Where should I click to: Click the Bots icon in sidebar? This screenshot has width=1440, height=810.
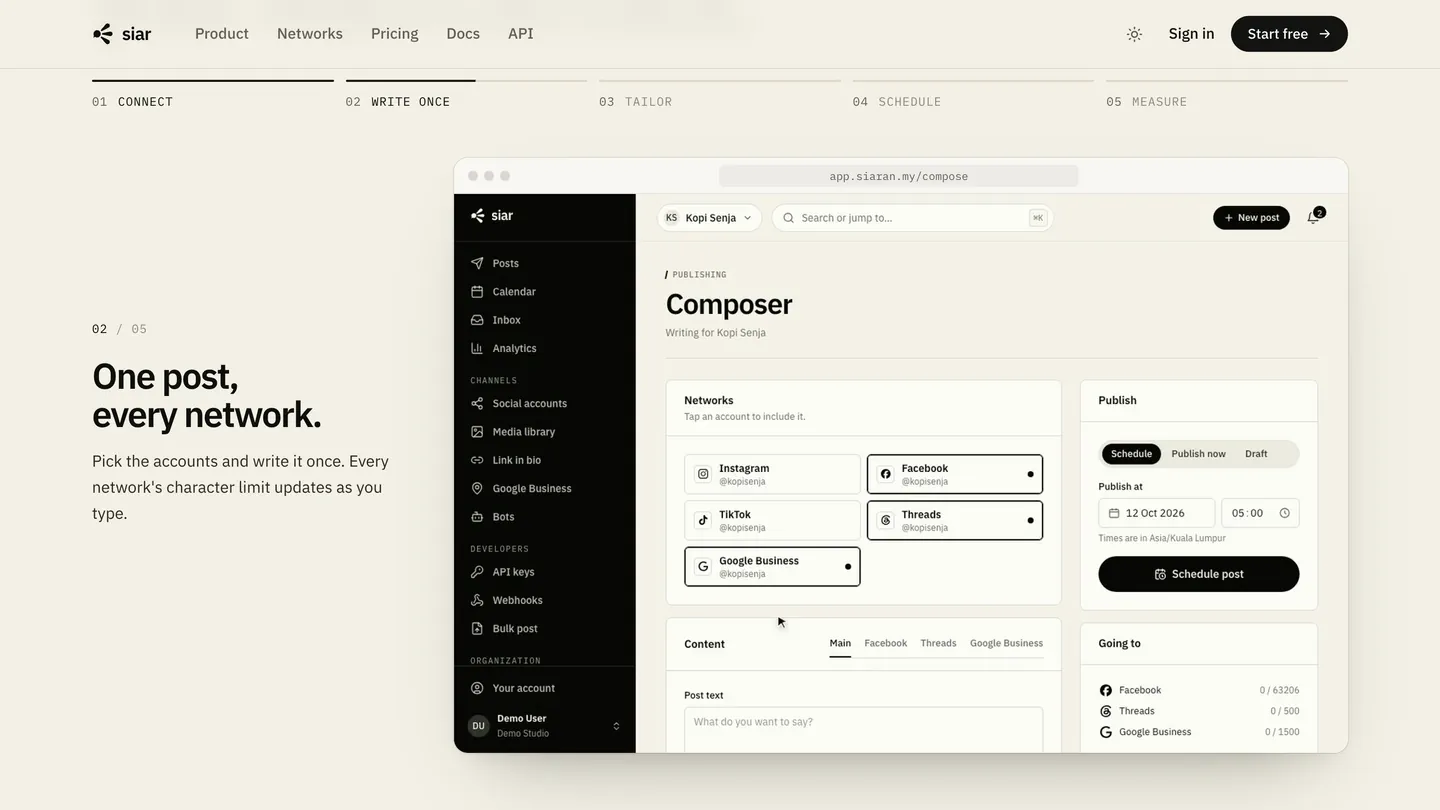click(477, 517)
